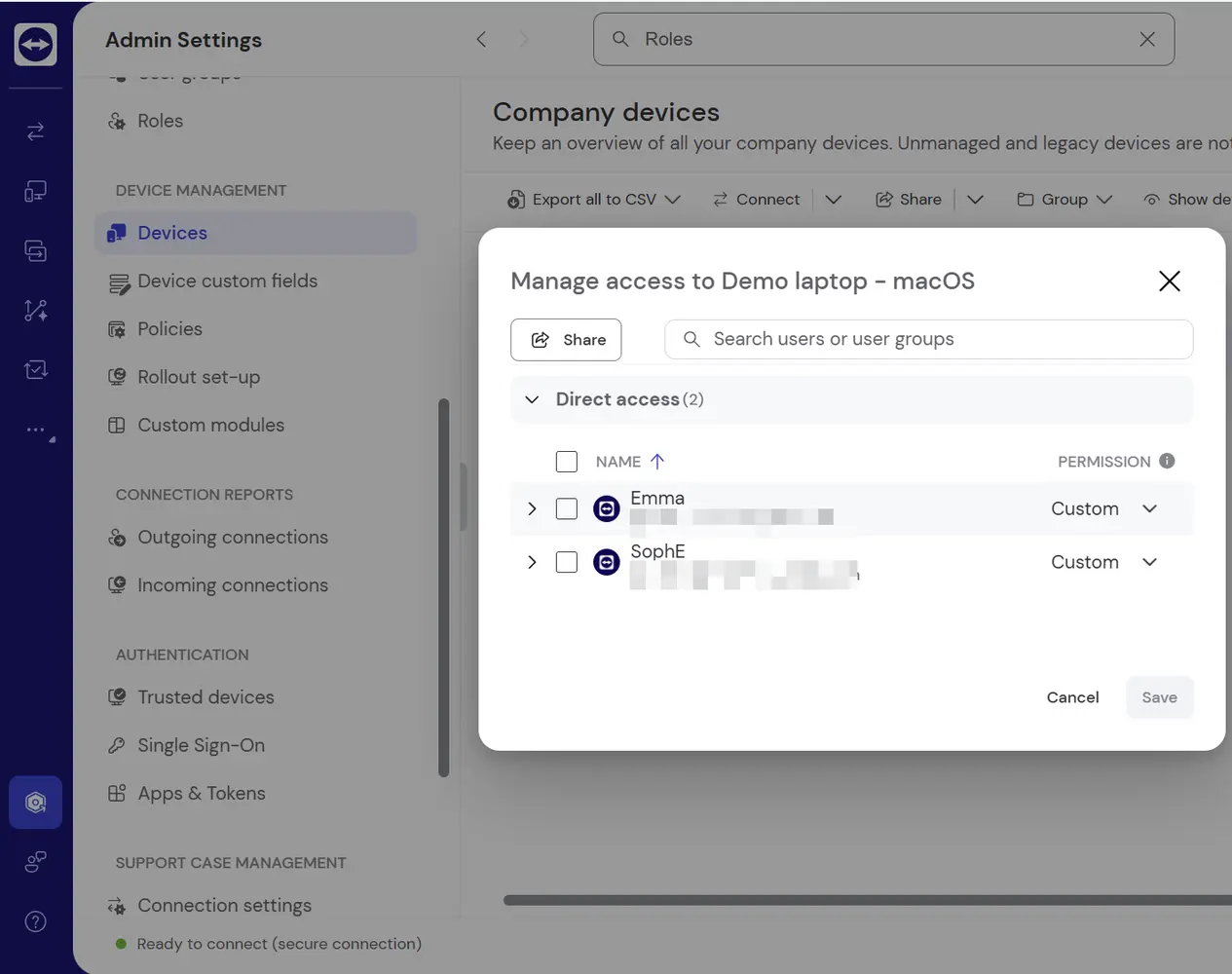Open the remote connection arrows icon in sidebar
This screenshot has height=974, width=1232.
tap(35, 131)
